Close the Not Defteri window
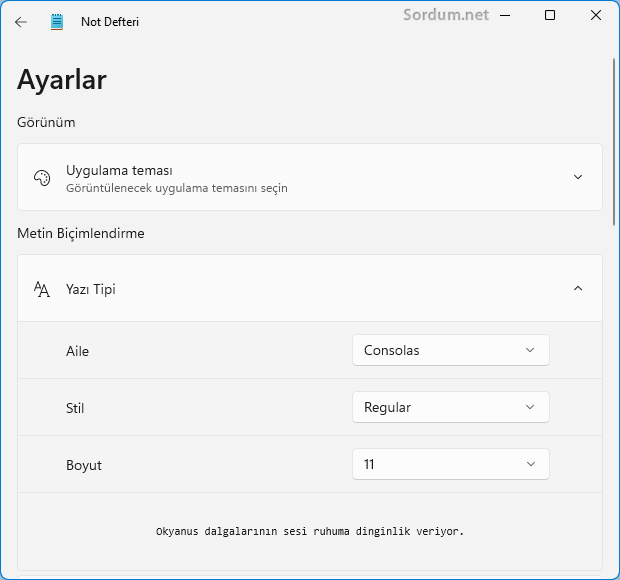 596,15
